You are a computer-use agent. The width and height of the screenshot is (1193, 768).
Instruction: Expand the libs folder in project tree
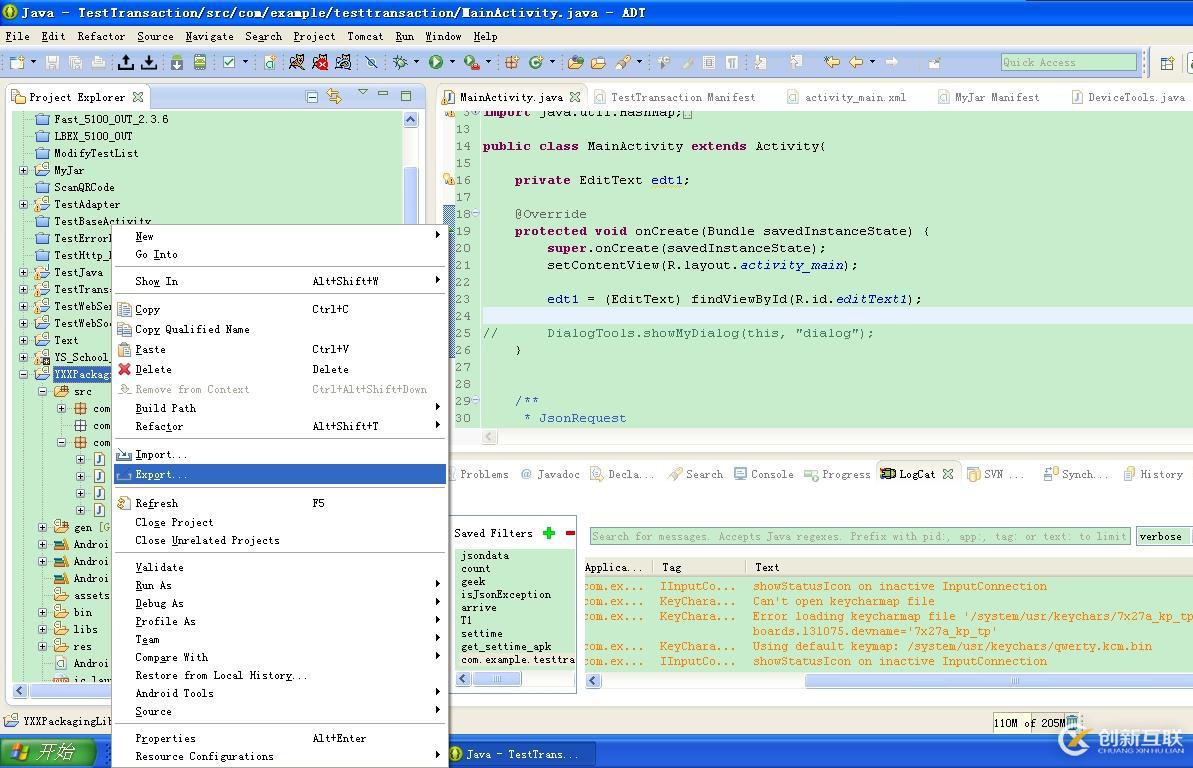[x=43, y=629]
